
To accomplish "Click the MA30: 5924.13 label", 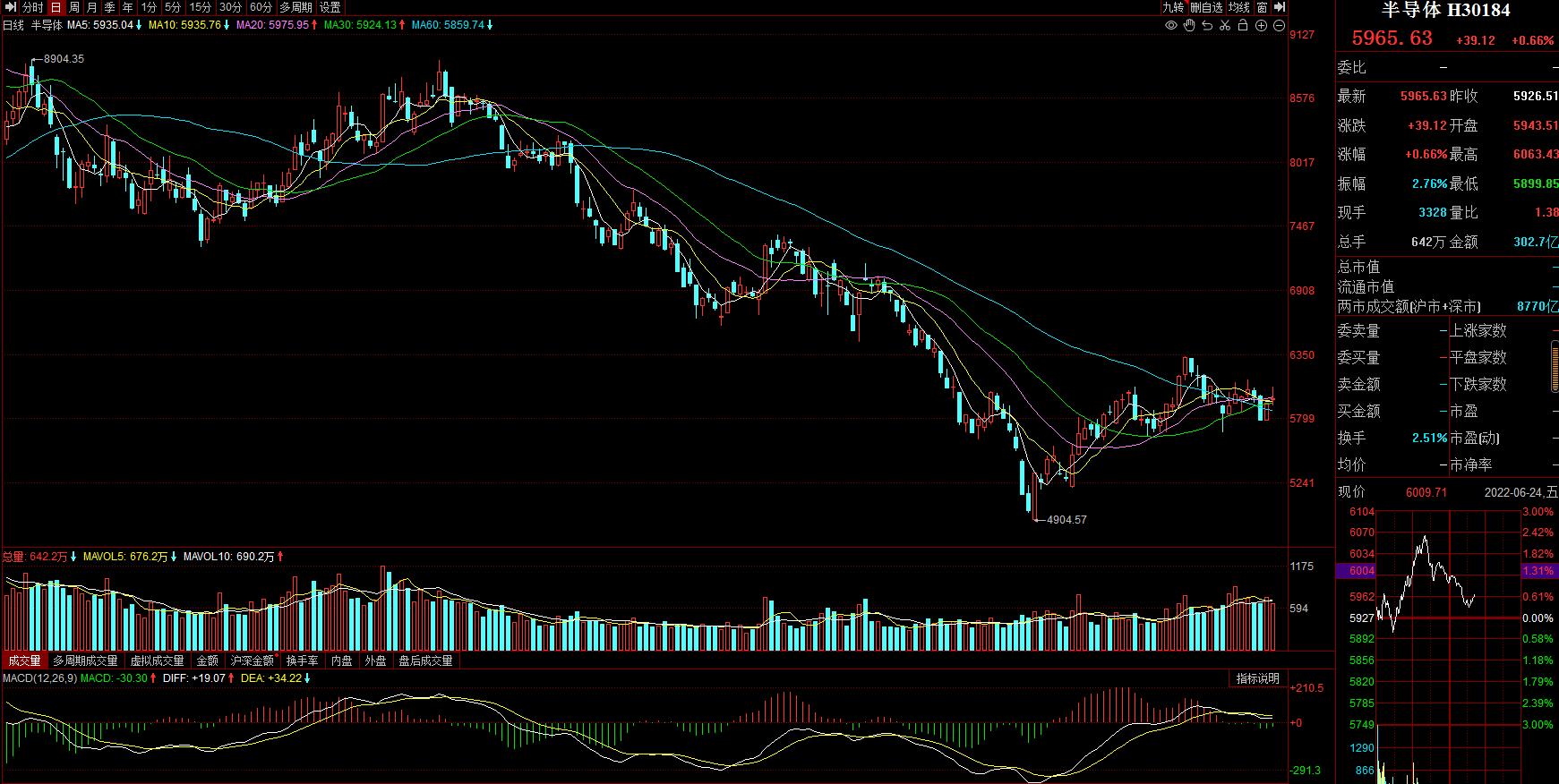I will coord(360,25).
